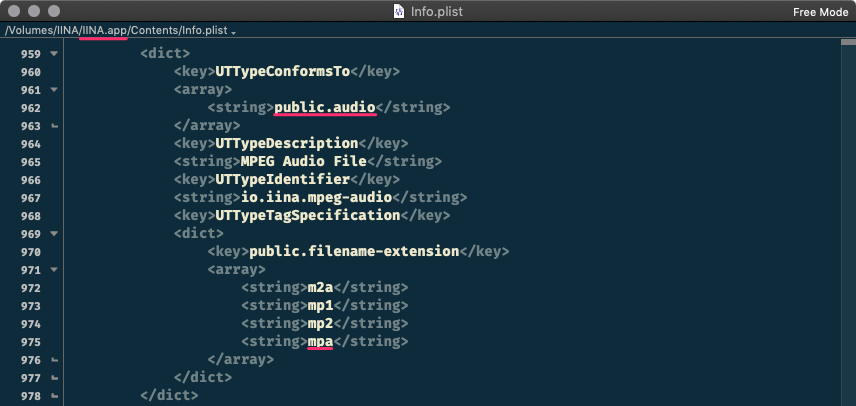Viewport: 856px width, 406px height.
Task: Click the Free Mode label
Action: 818,12
